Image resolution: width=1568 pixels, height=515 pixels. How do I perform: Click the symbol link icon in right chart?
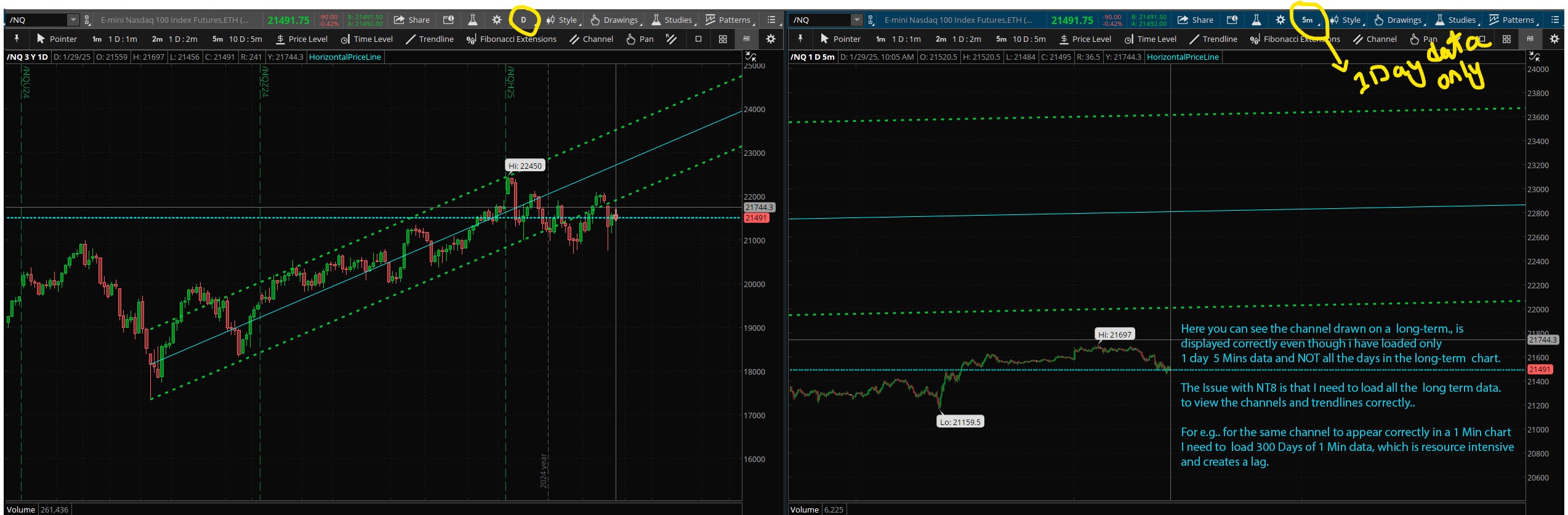tap(871, 20)
